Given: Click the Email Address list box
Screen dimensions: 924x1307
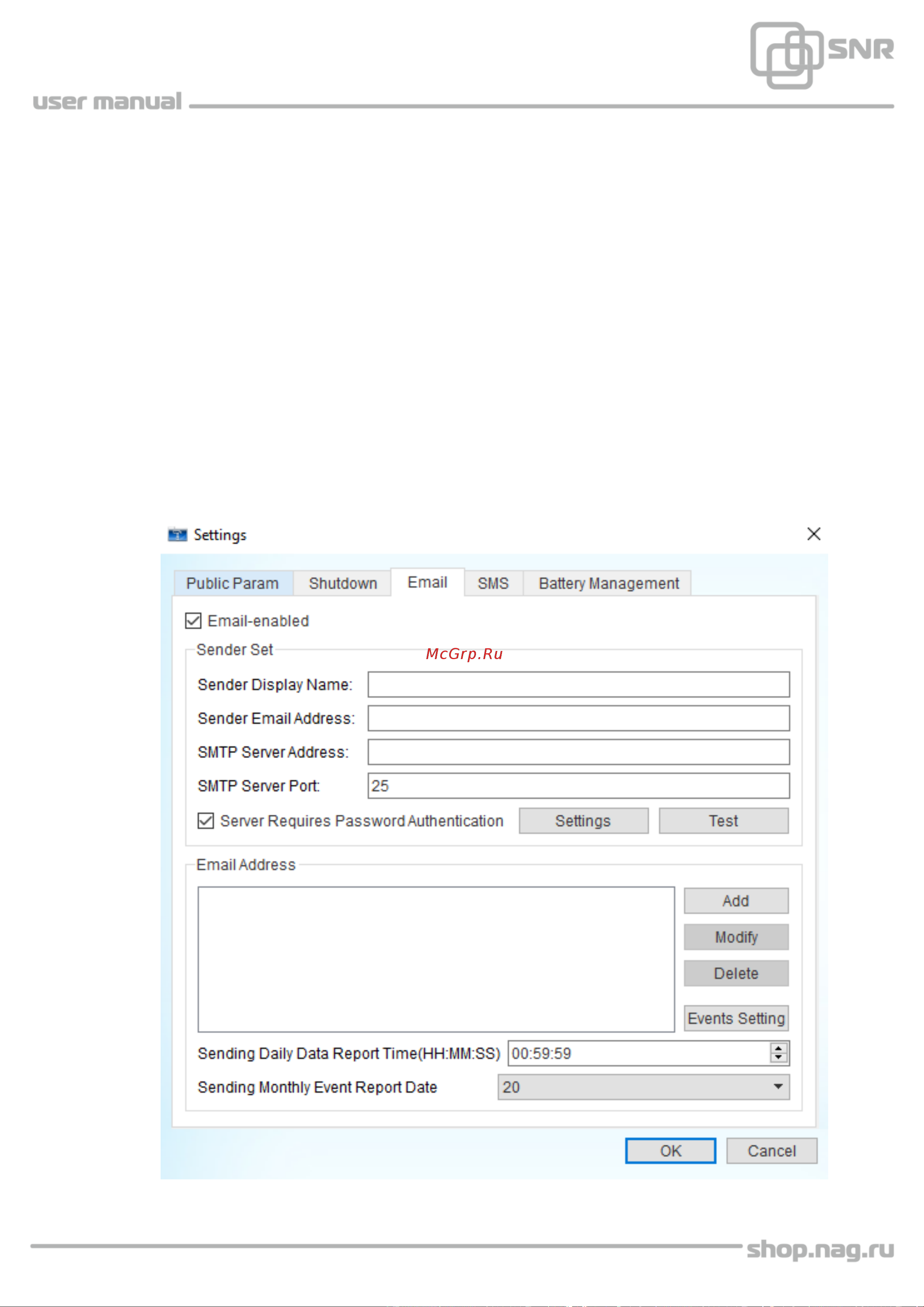Looking at the screenshot, I should 436,959.
